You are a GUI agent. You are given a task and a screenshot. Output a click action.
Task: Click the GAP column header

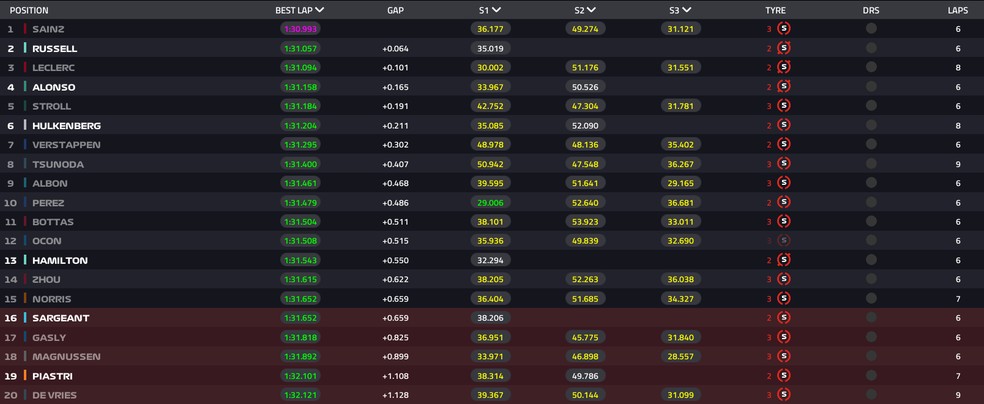click(395, 10)
